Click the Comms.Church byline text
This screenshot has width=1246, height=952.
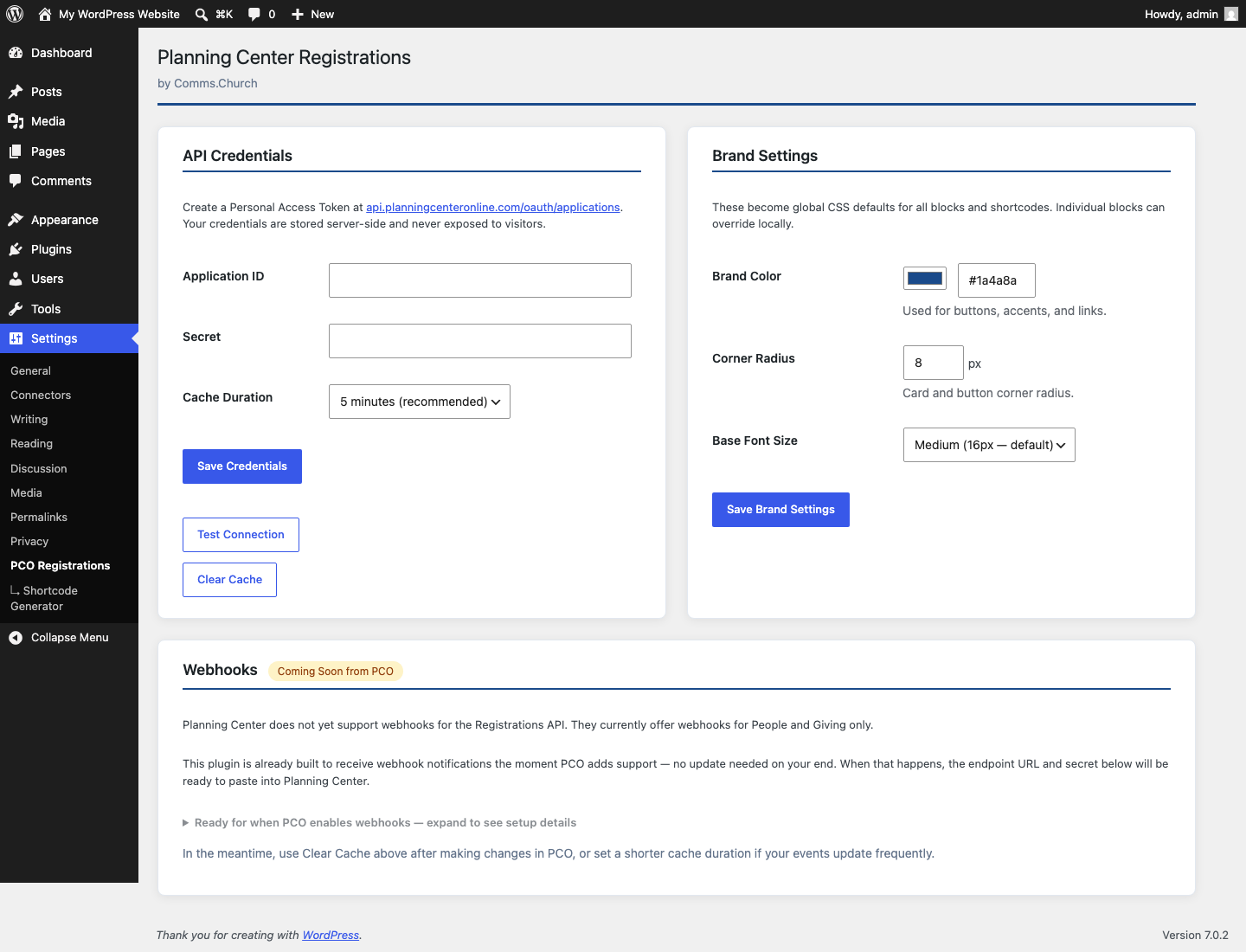click(x=208, y=83)
